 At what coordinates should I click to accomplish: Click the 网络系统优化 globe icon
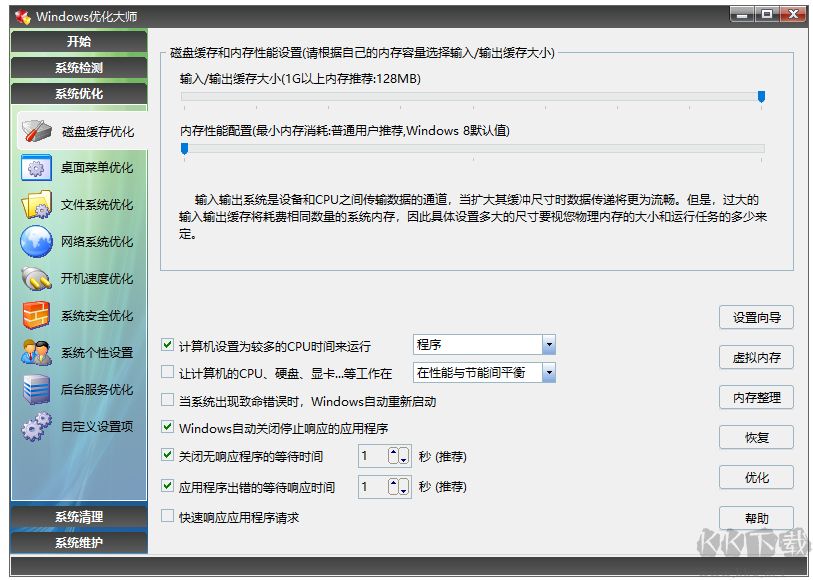point(36,242)
